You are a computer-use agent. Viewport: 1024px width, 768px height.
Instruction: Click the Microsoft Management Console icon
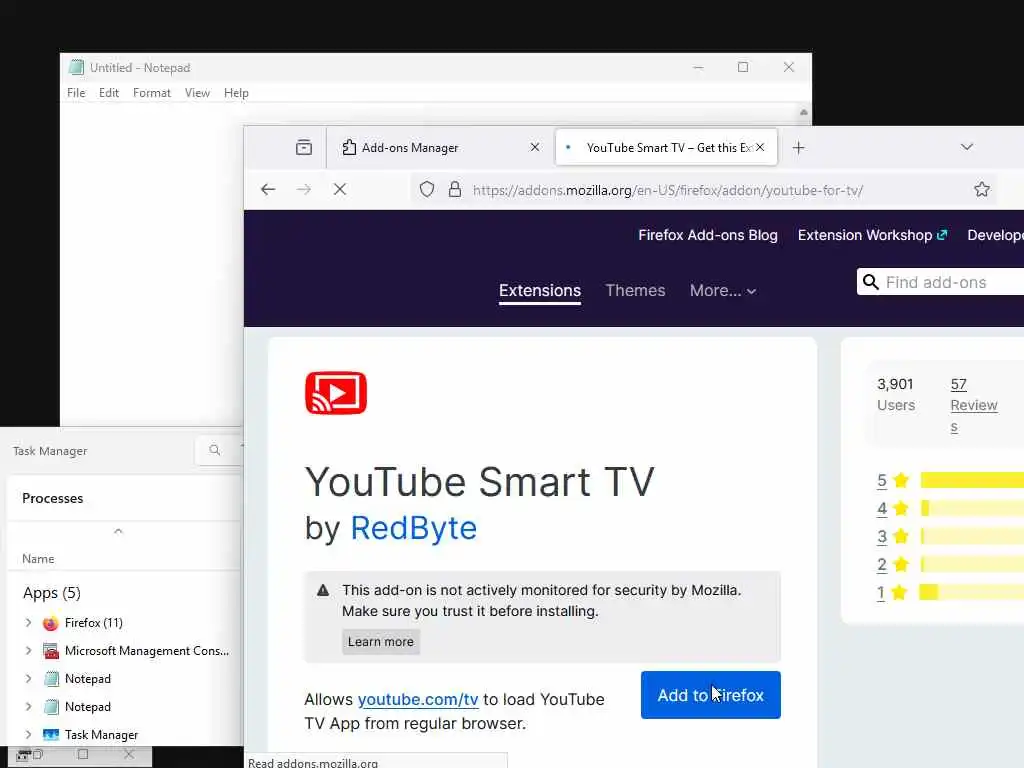(x=50, y=650)
